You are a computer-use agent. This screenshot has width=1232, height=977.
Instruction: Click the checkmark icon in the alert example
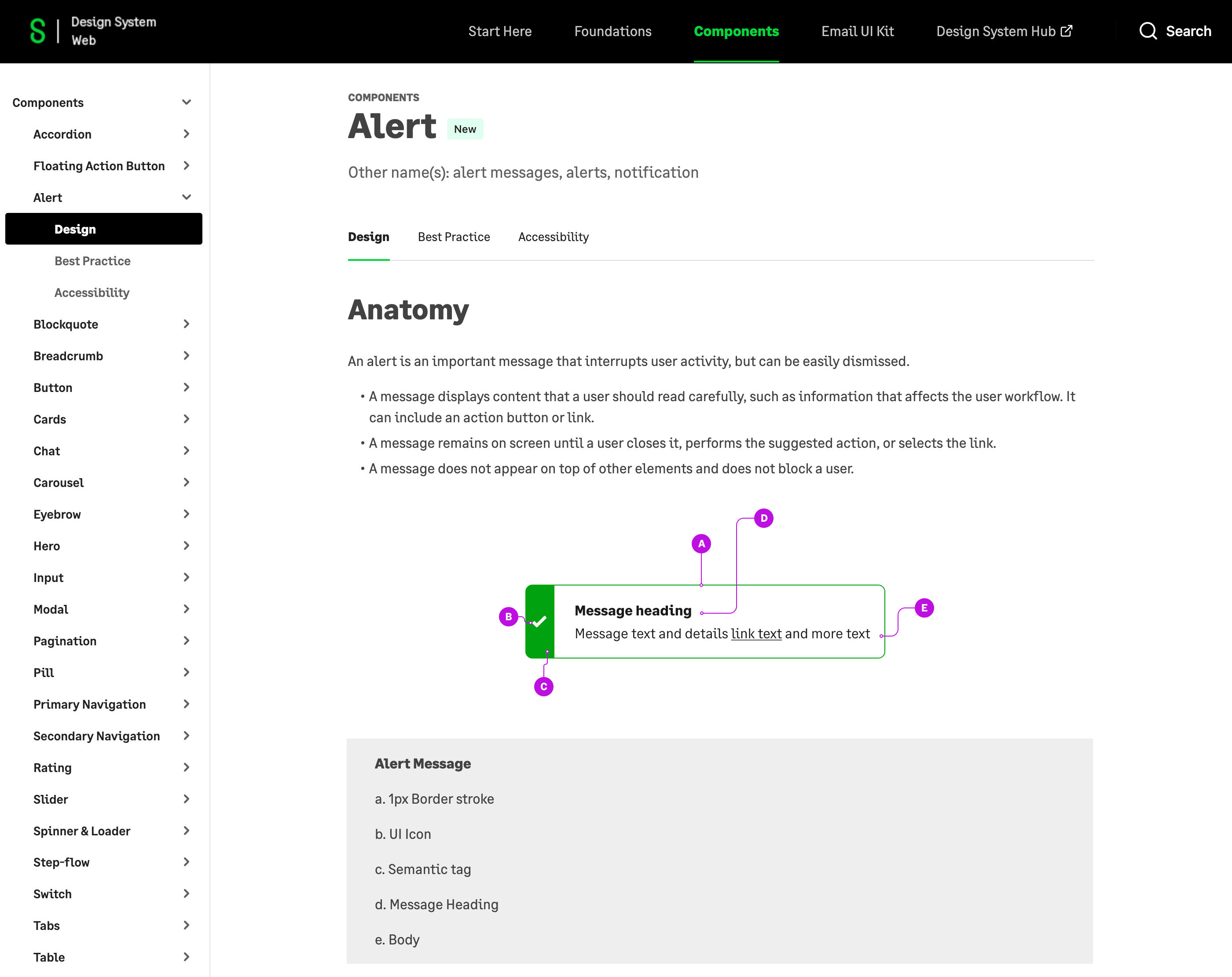click(x=539, y=621)
